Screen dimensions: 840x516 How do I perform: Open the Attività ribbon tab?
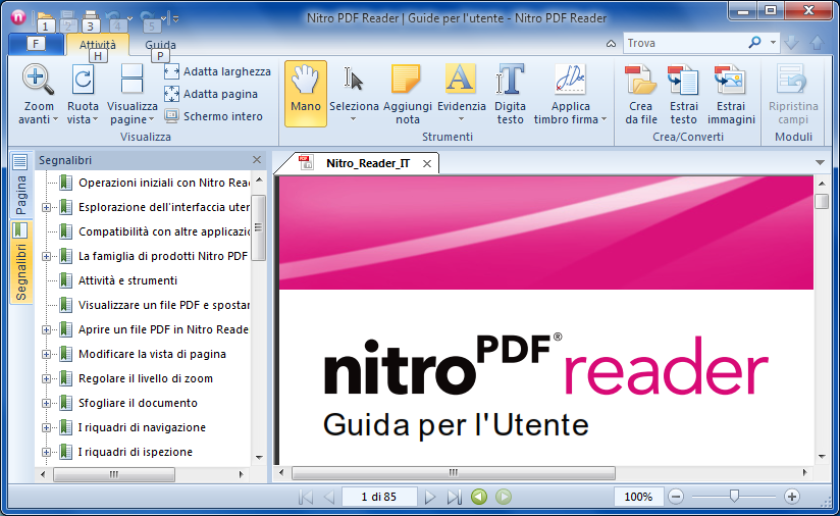click(x=98, y=44)
